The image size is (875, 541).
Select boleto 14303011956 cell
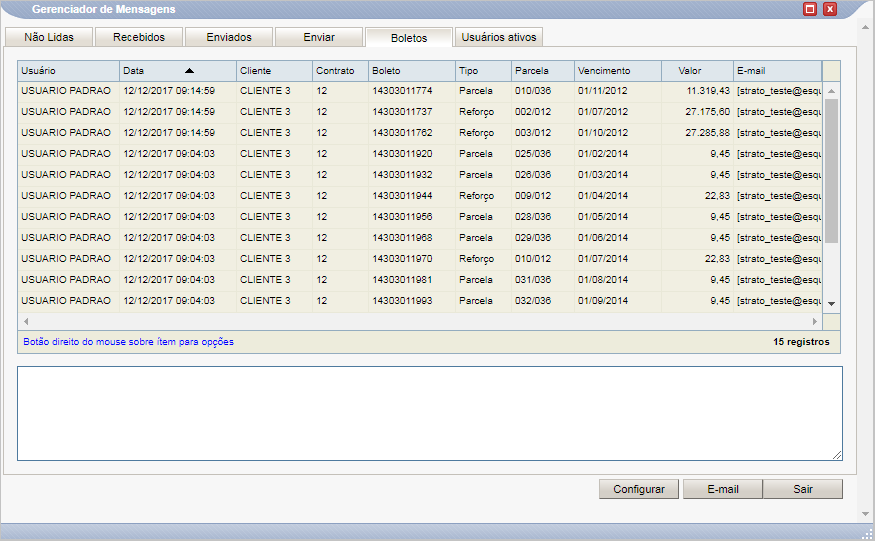[x=412, y=217]
